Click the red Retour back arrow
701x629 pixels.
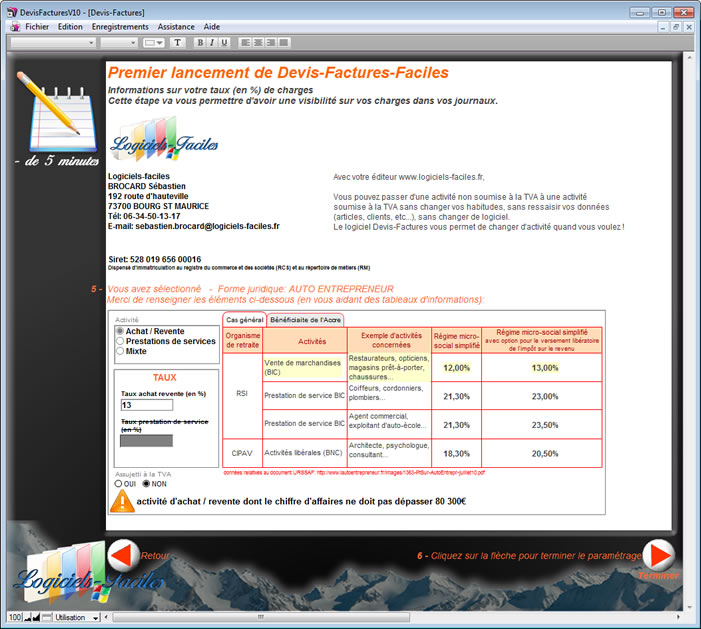[x=122, y=555]
